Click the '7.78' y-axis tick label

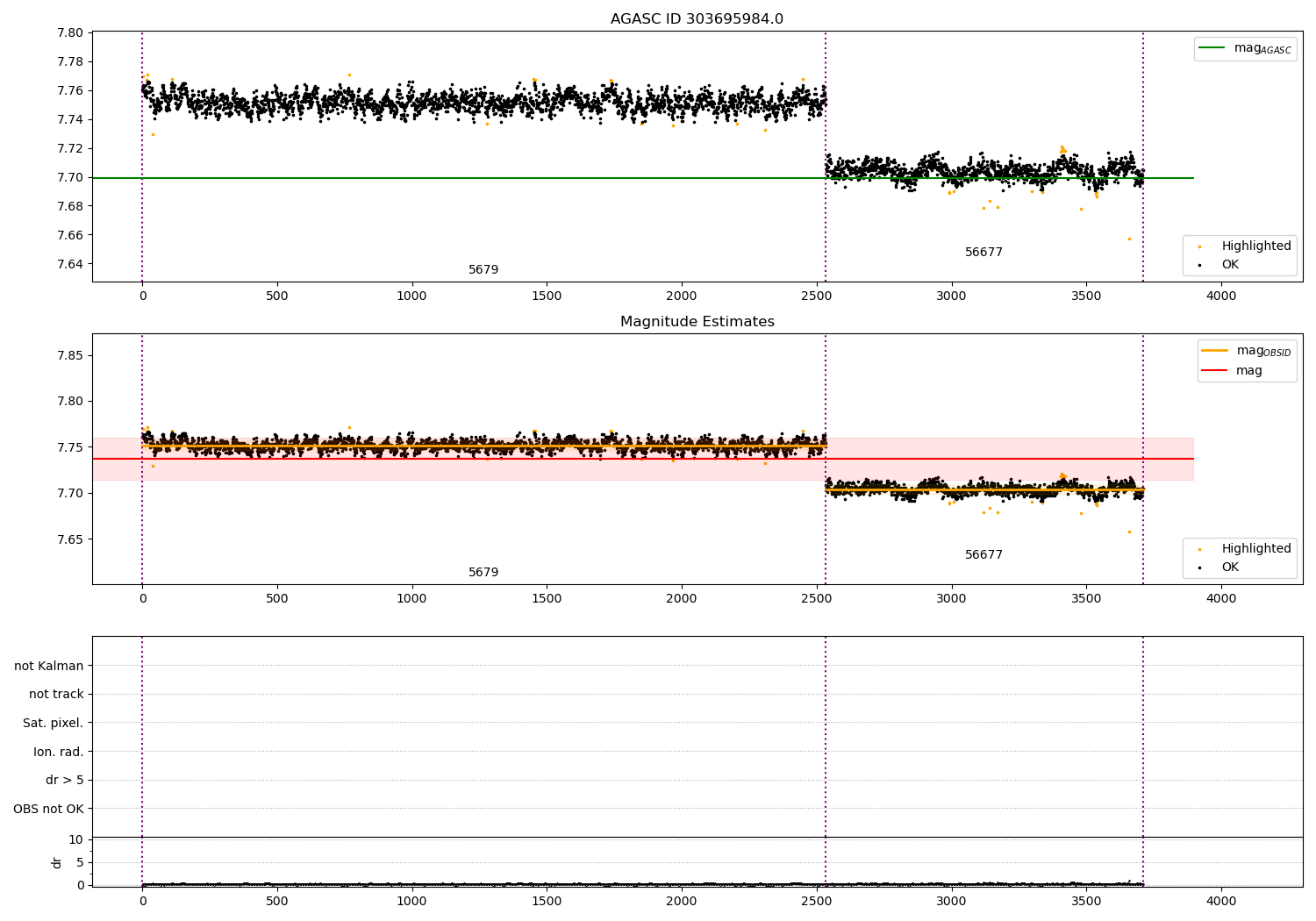point(70,61)
